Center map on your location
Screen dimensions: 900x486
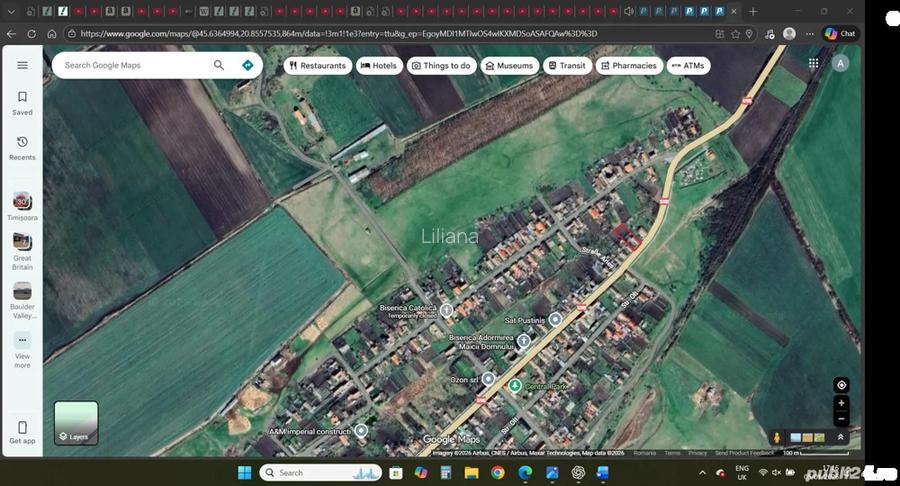pyautogui.click(x=841, y=385)
